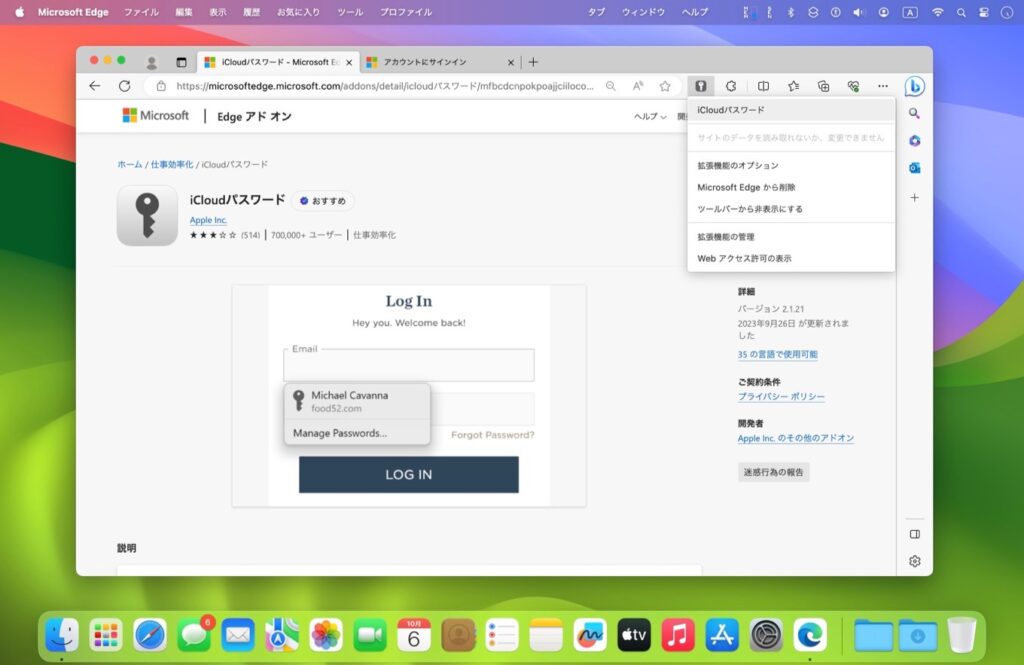Open the Bing Copilot sidebar button

click(x=914, y=86)
